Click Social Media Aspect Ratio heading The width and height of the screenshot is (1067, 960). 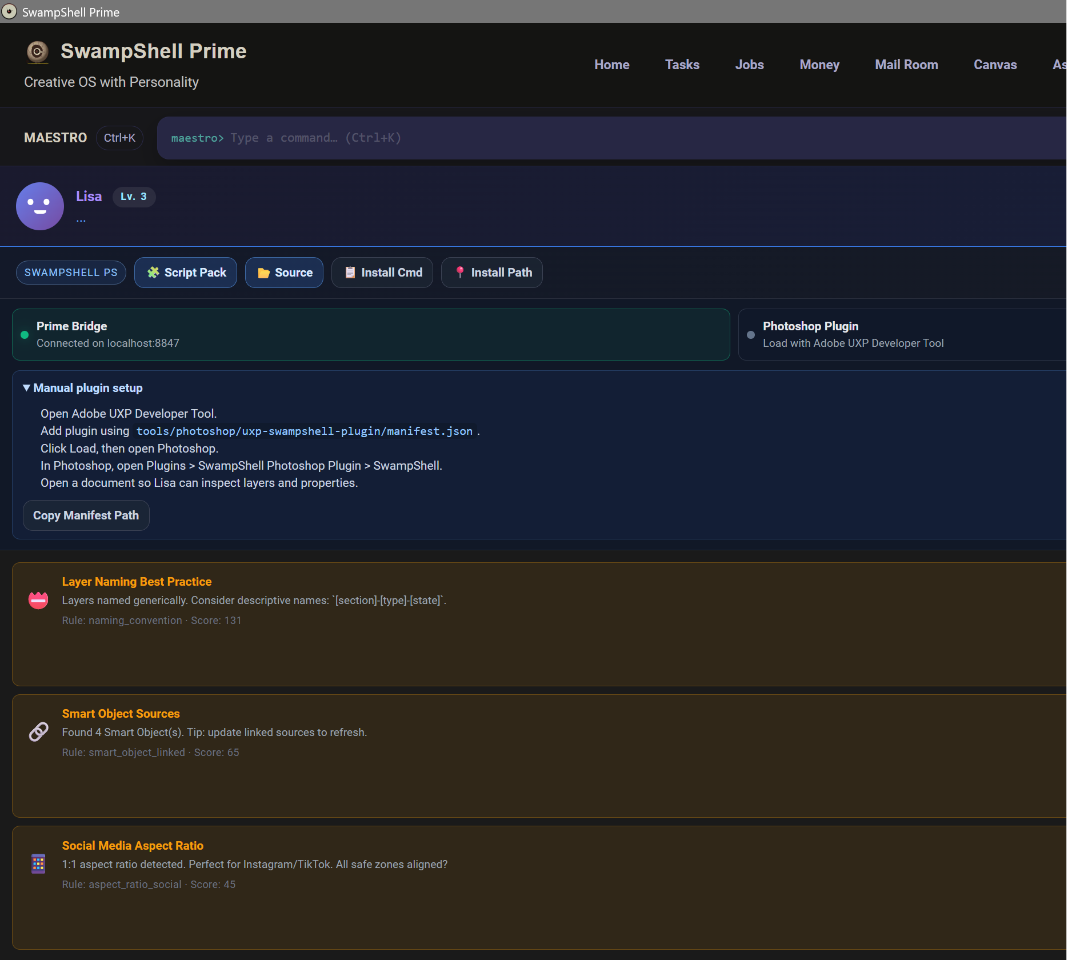133,846
